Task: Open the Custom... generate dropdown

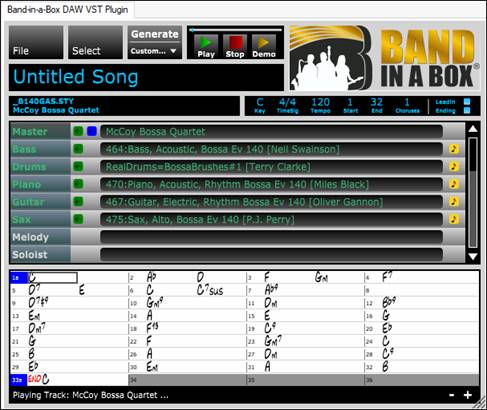Action: pos(154,51)
